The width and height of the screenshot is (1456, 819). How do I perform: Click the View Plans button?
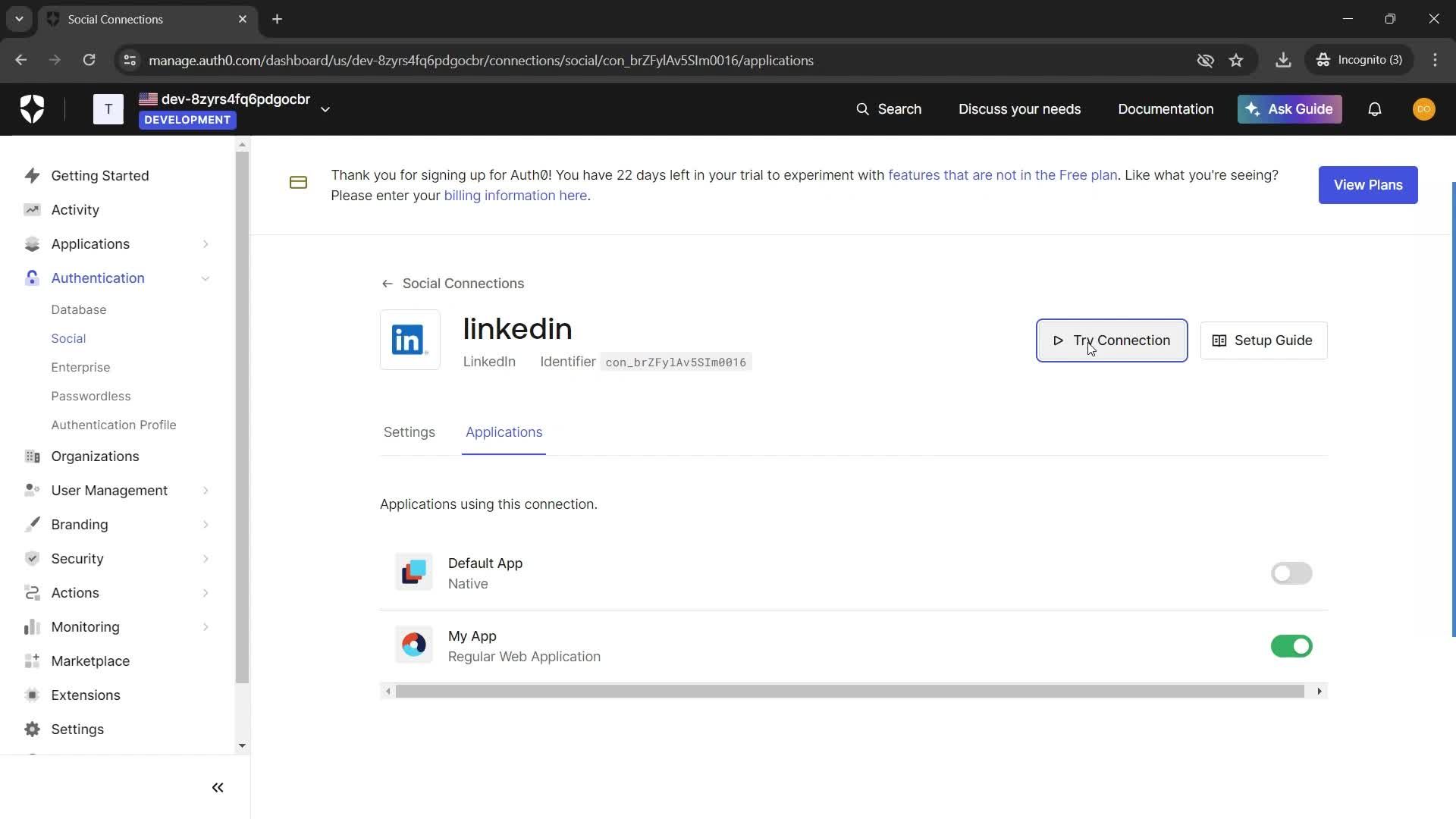tap(1368, 185)
